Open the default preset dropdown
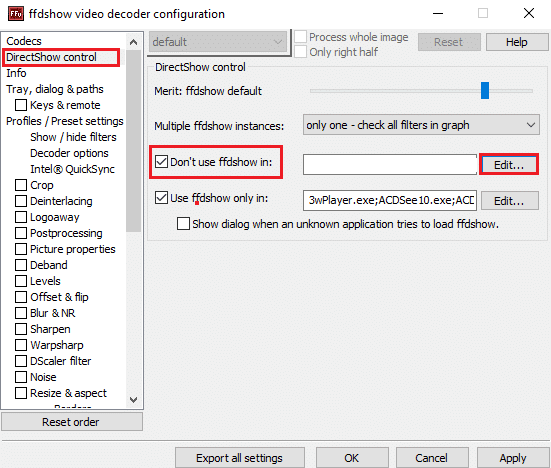The width and height of the screenshot is (551, 468). [x=218, y=42]
